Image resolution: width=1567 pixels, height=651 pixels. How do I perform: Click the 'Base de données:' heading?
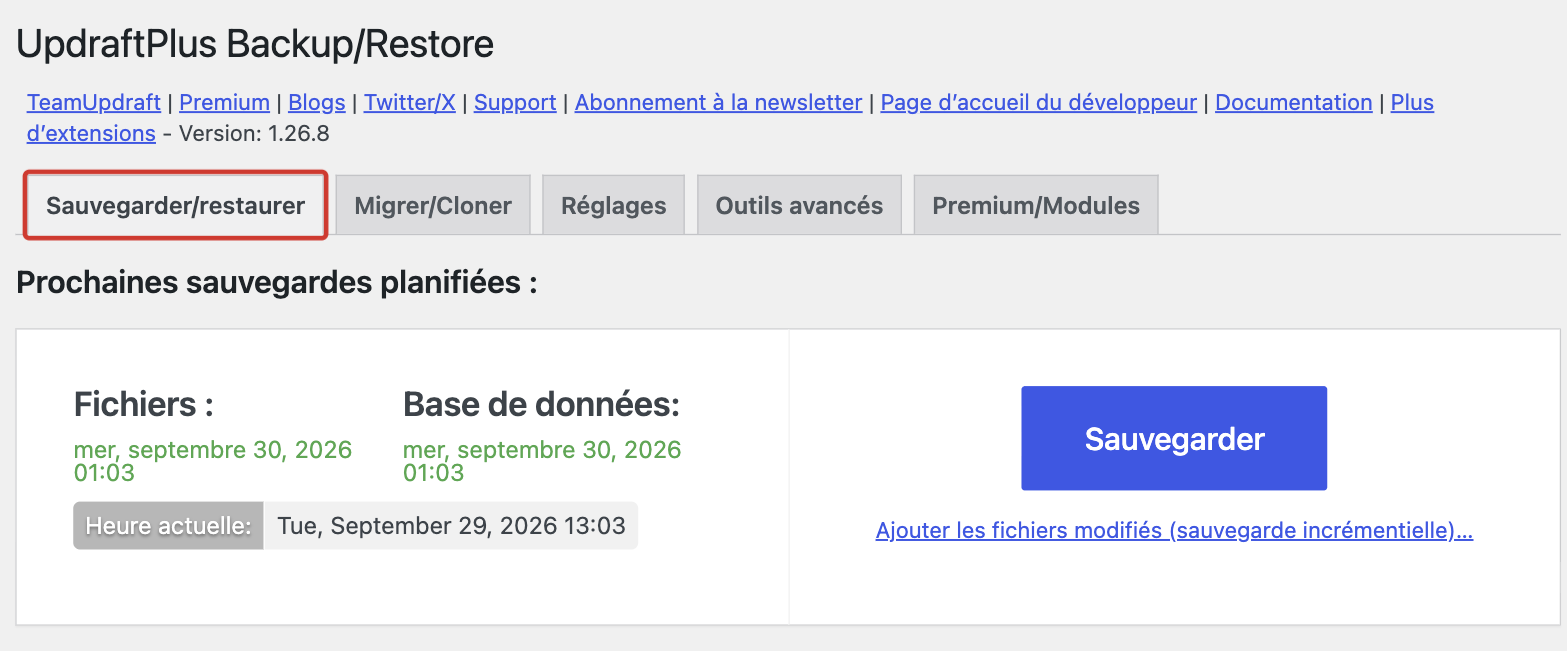pyautogui.click(x=541, y=405)
